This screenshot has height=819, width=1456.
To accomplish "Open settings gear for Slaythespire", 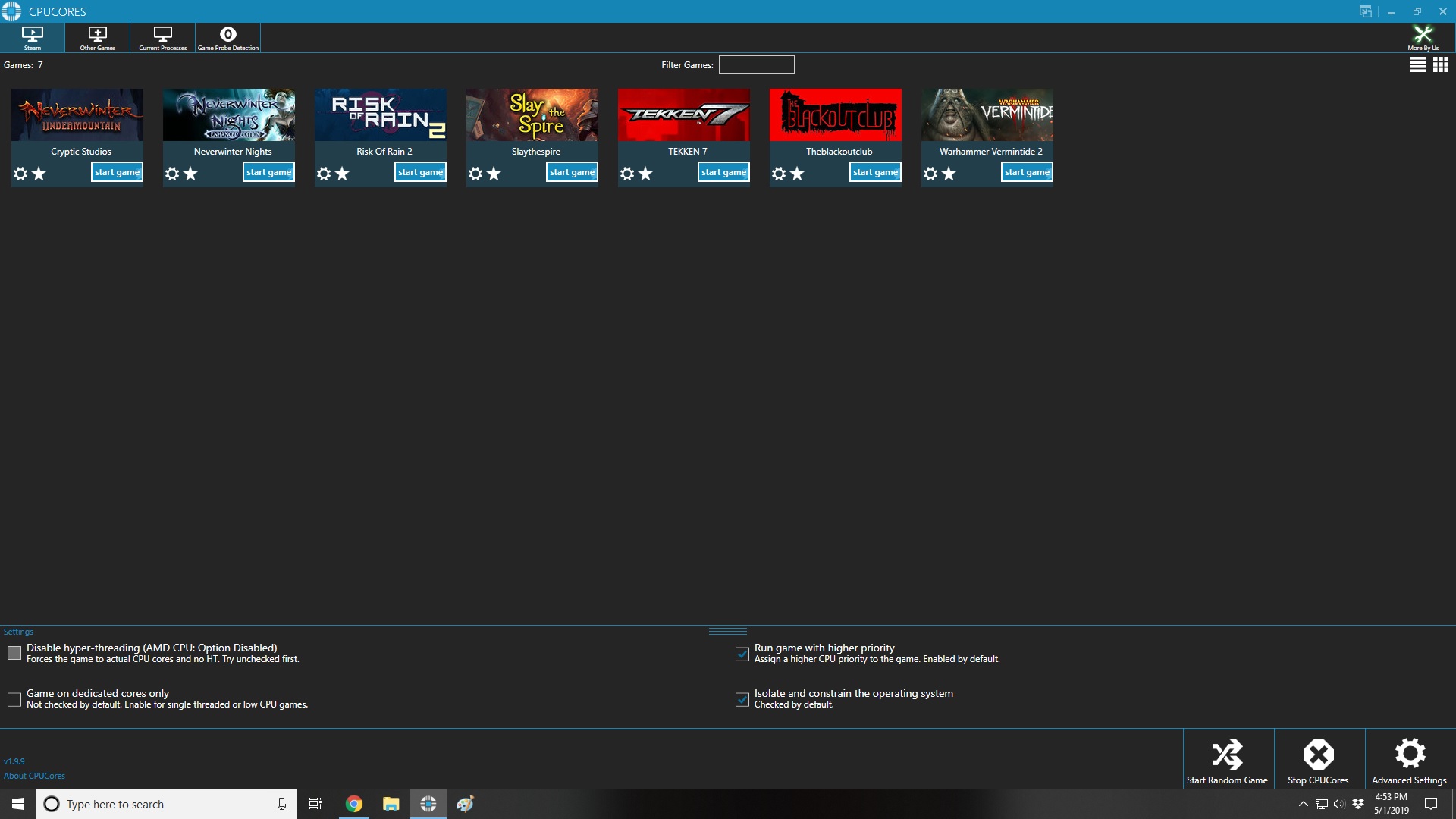I will (x=475, y=174).
